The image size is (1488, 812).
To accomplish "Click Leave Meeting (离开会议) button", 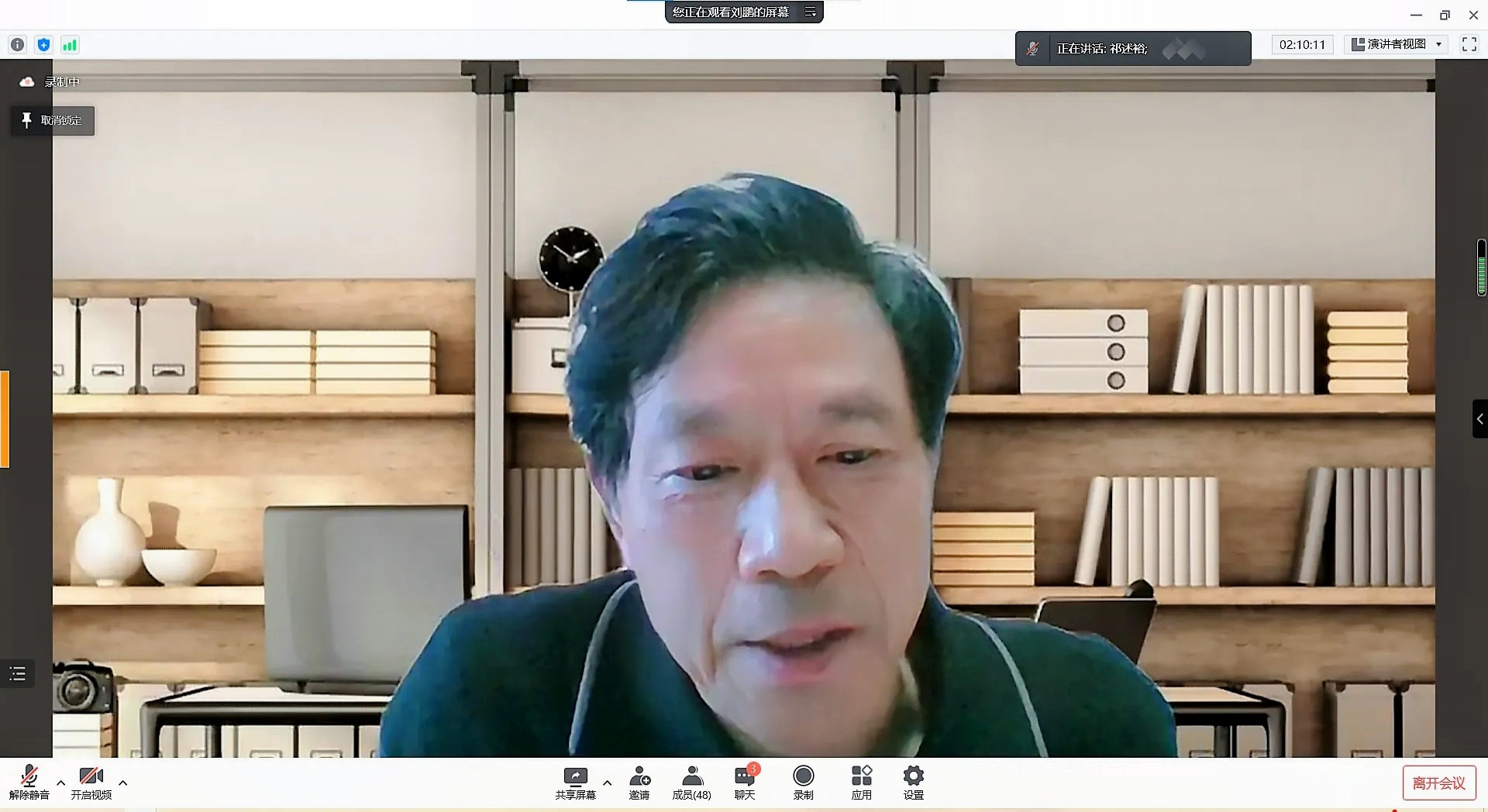I will point(1438,783).
